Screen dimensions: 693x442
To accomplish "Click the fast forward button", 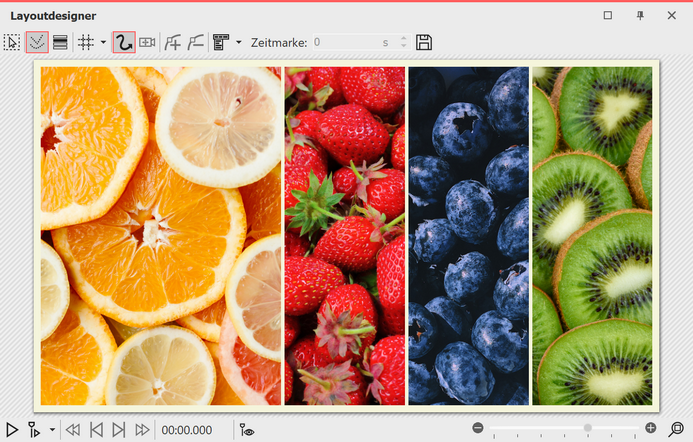I will [x=142, y=430].
